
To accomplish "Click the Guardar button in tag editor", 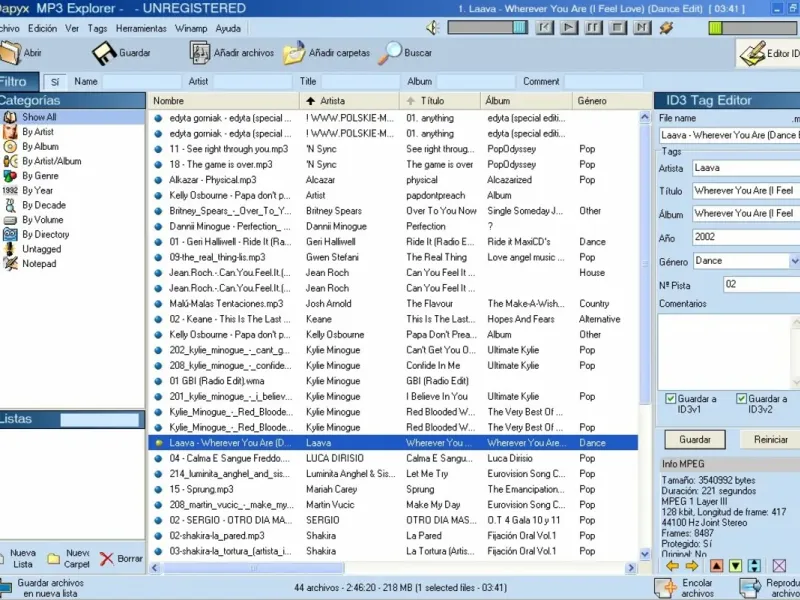I will click(x=695, y=439).
